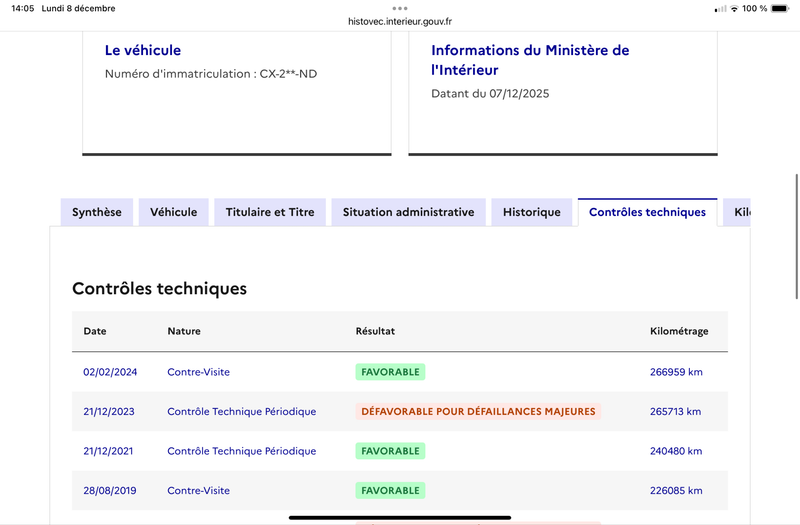800x525 pixels.
Task: Click the FAVORABLE badge for 02/02/2024
Action: (390, 372)
